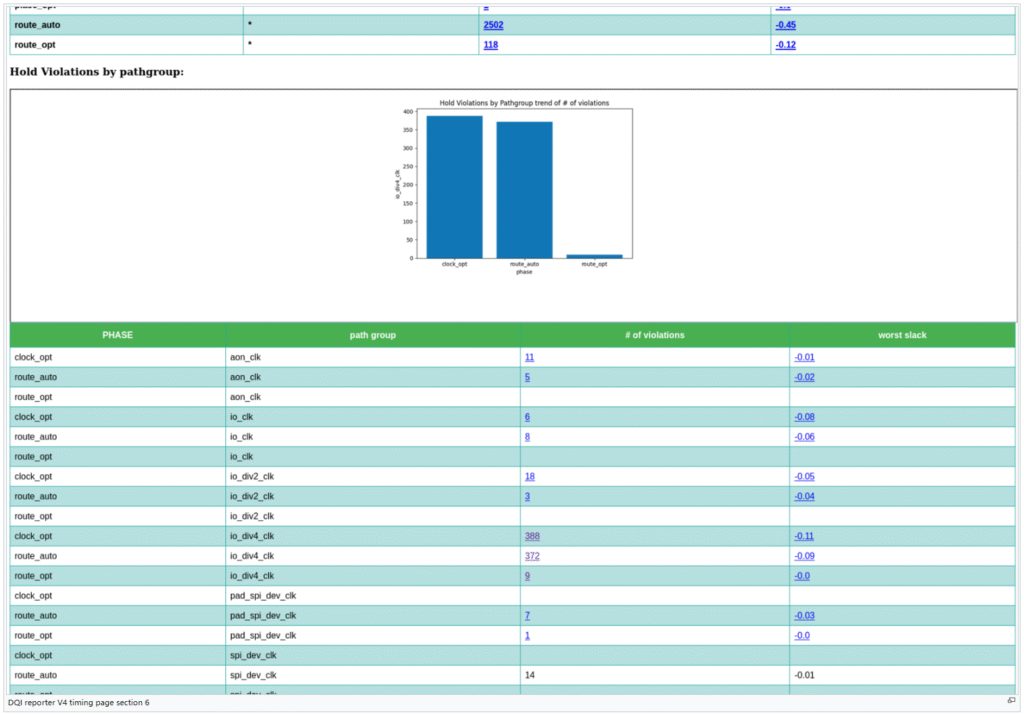Click the -0.08 worst slack link for io_clk
This screenshot has width=1024, height=715.
803,417
